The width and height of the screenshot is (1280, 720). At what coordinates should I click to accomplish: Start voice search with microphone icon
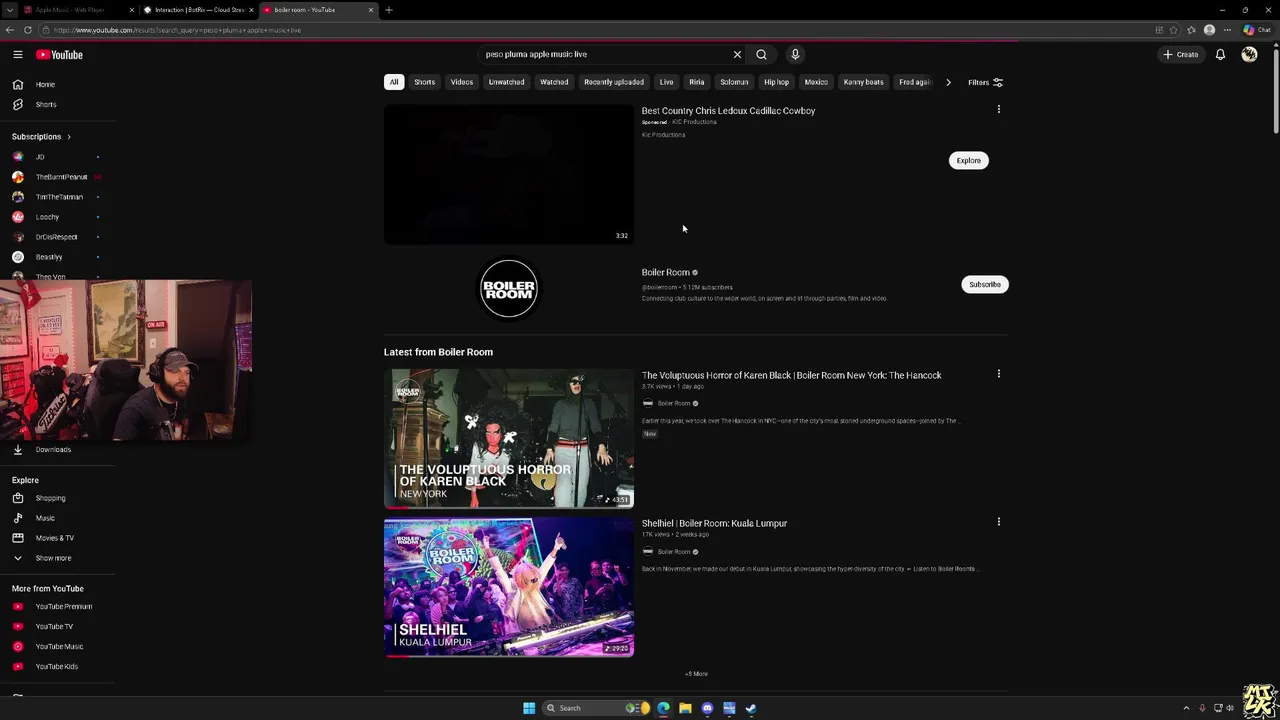pos(795,55)
